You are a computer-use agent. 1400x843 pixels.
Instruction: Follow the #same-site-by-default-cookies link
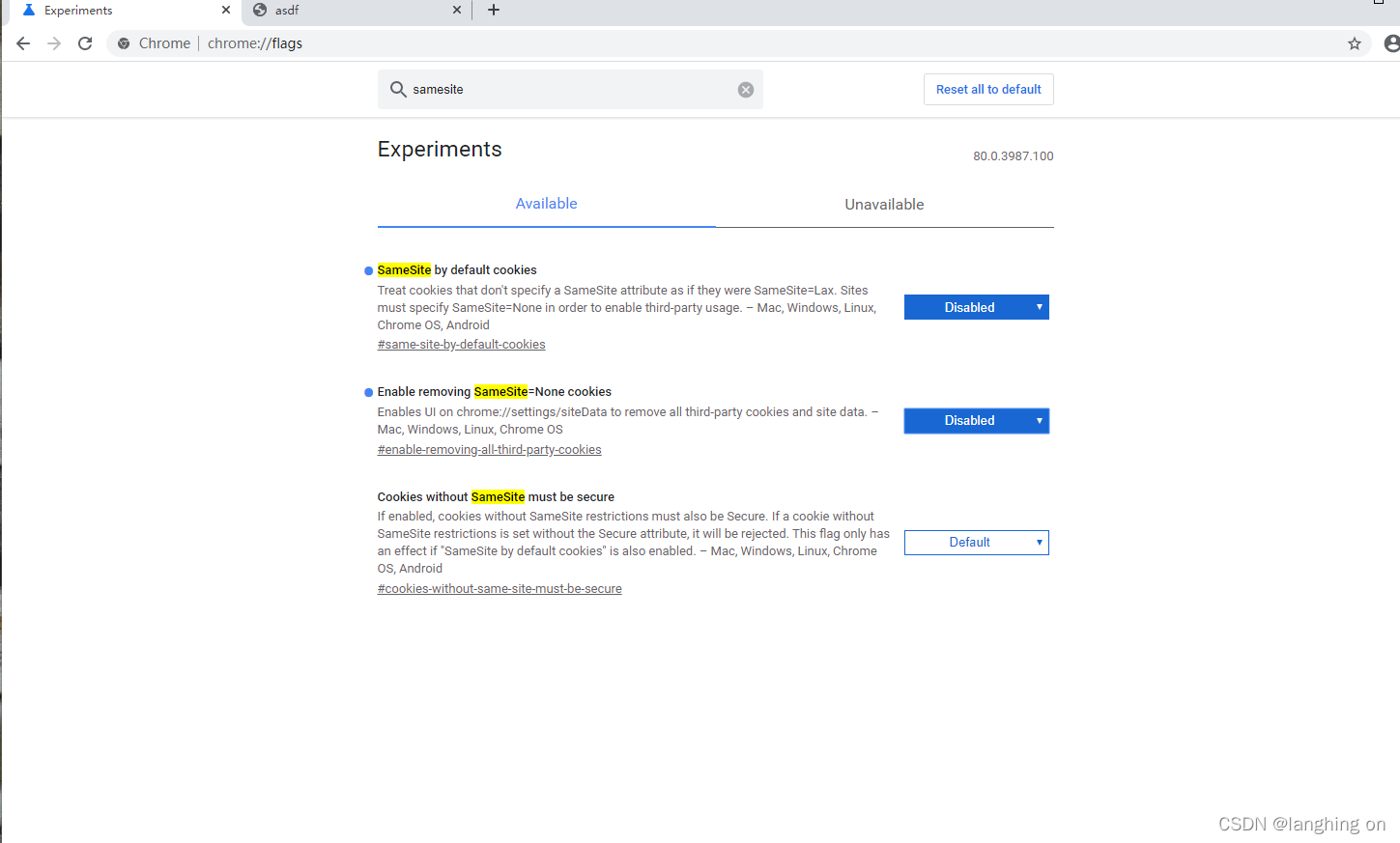[x=461, y=345]
